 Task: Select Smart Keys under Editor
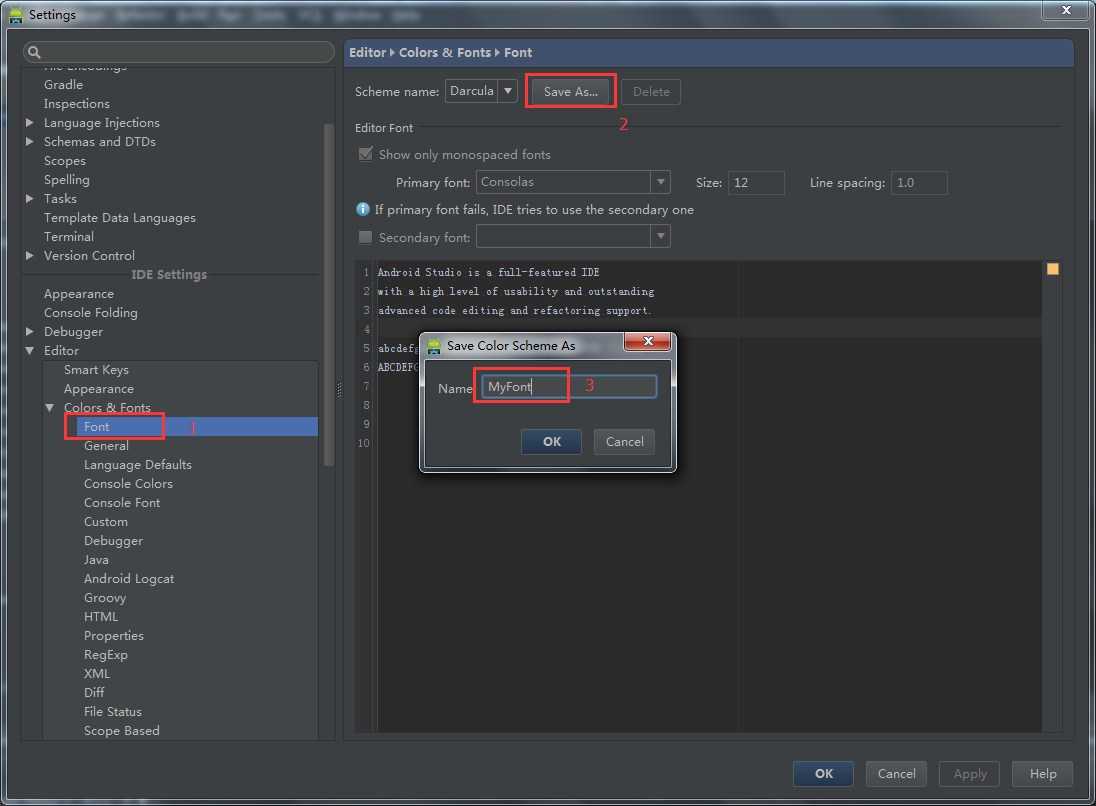(x=96, y=369)
